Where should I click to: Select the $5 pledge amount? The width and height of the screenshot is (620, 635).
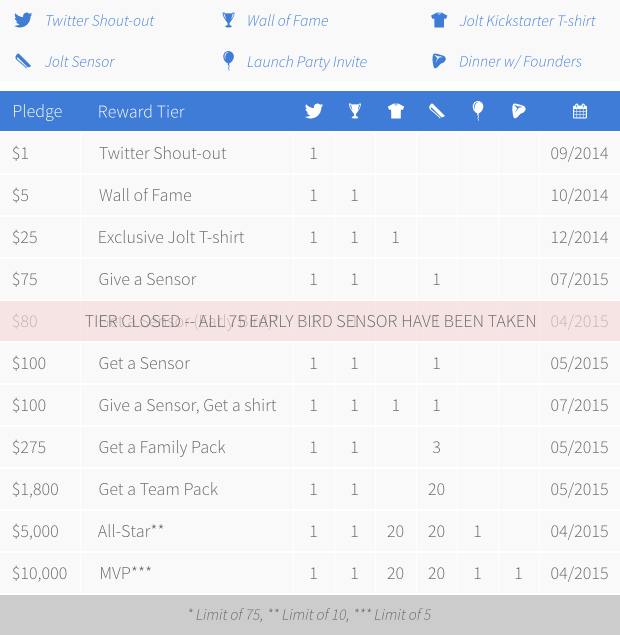(20, 195)
